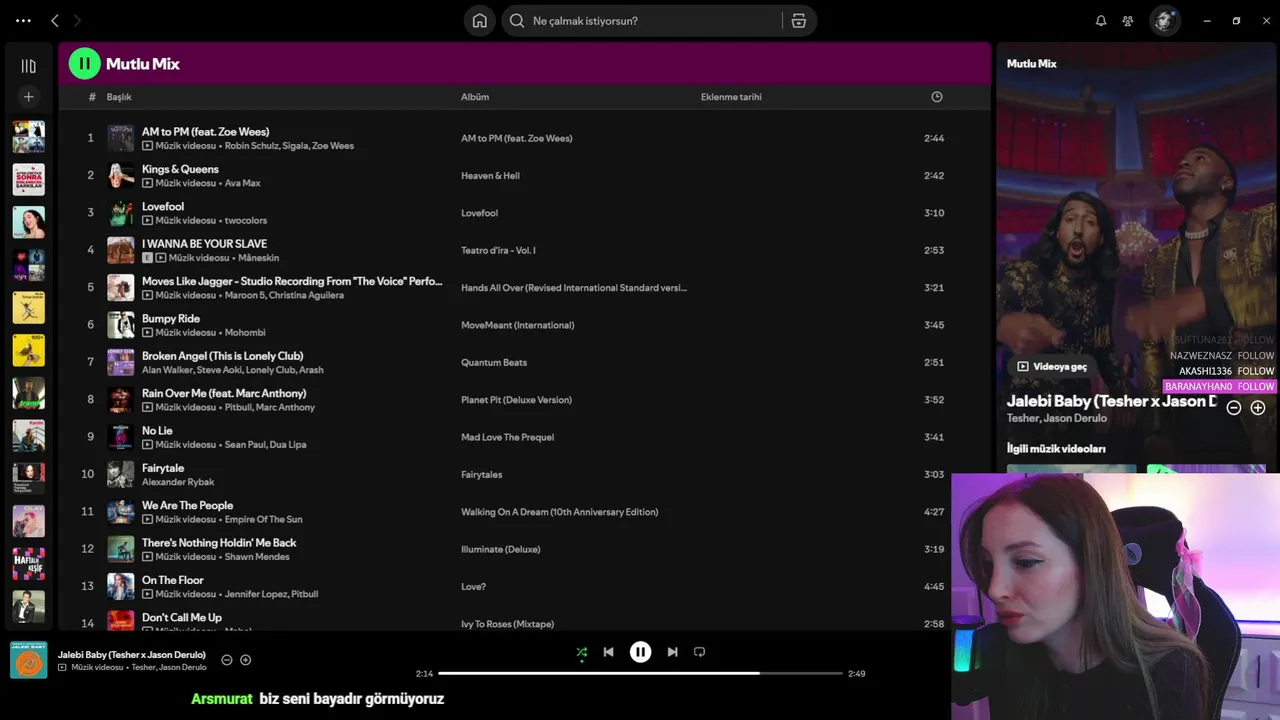The height and width of the screenshot is (720, 1280).
Task: Go forward with the right arrow
Action: (77, 20)
